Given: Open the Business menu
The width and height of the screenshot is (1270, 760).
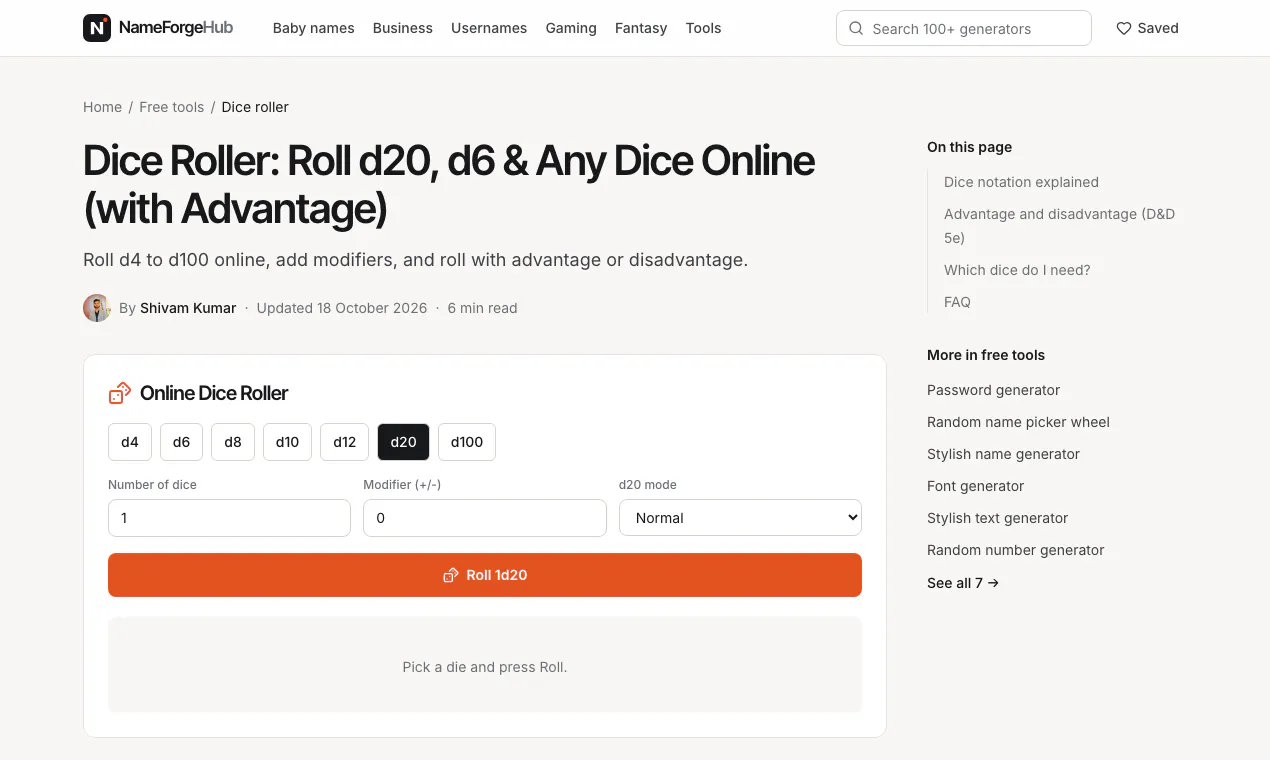Looking at the screenshot, I should click(403, 28).
